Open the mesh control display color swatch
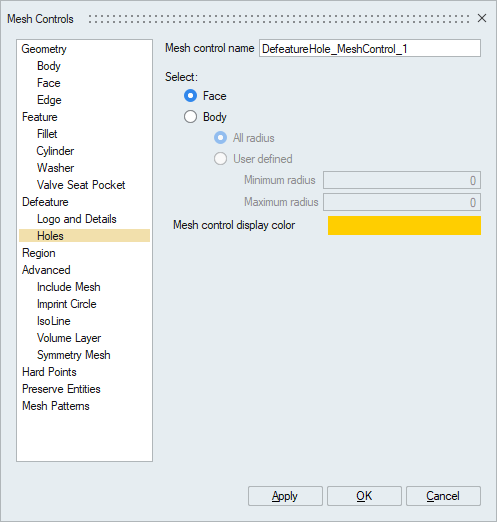The height and width of the screenshot is (522, 497). tap(404, 226)
